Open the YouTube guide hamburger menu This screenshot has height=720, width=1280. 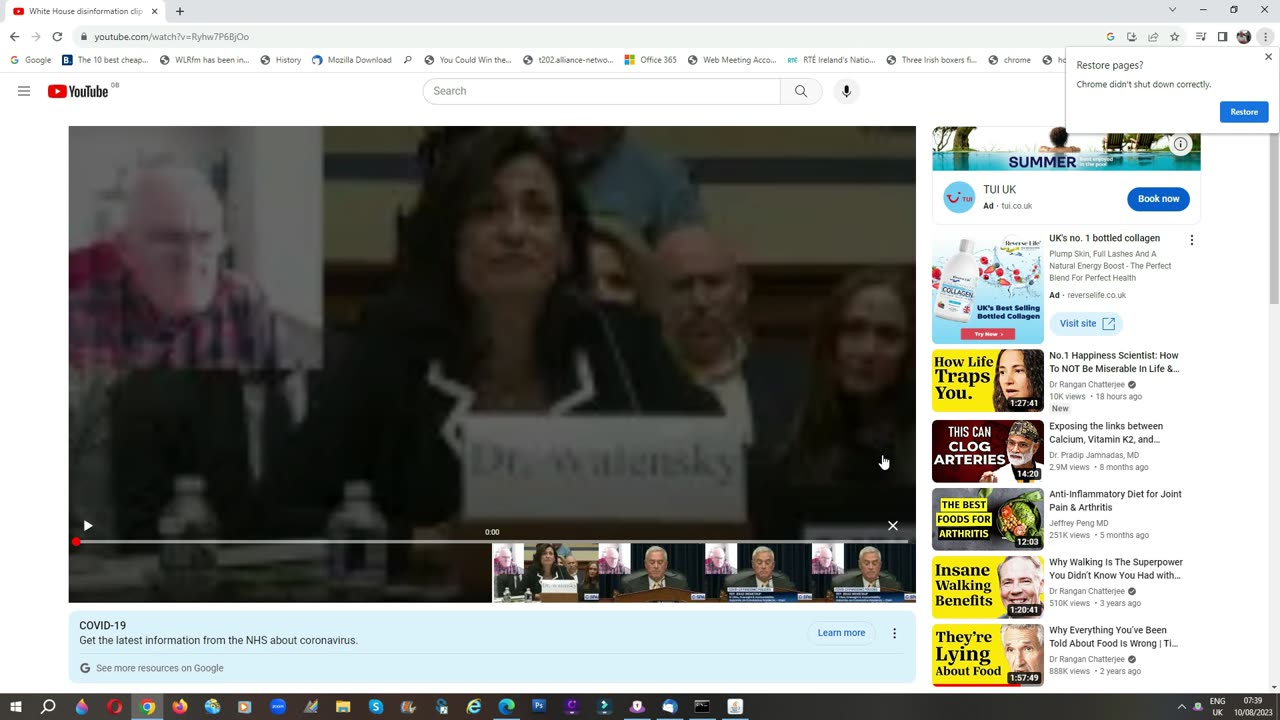pos(24,91)
